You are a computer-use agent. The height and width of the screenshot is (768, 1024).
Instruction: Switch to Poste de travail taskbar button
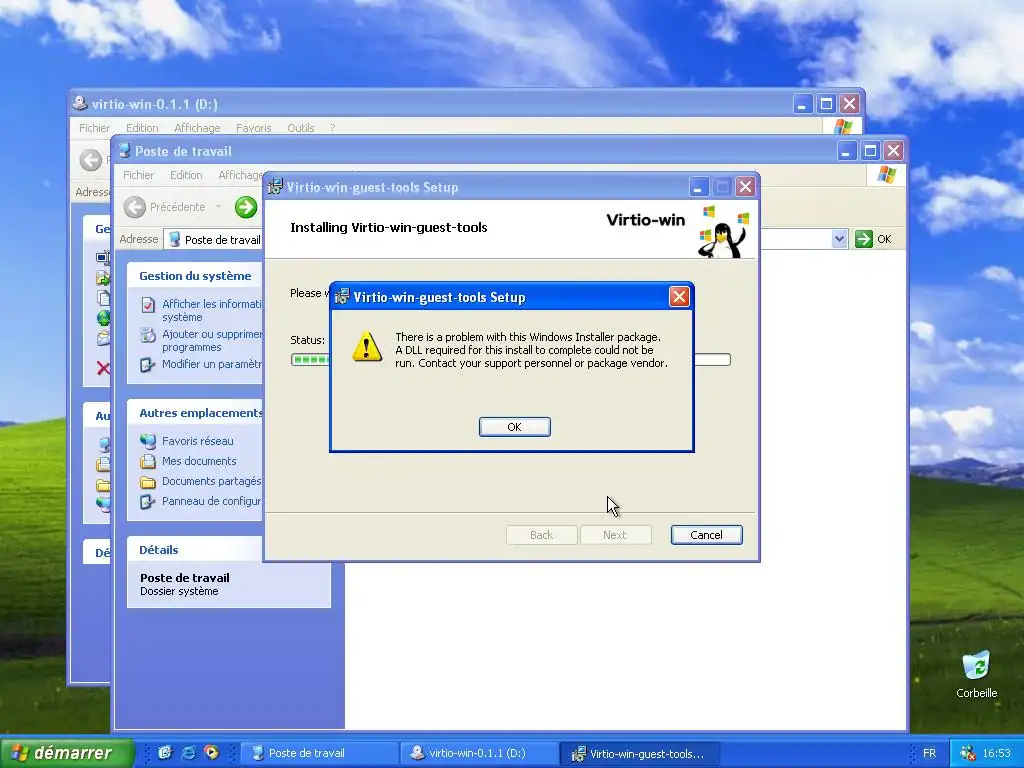(x=319, y=753)
